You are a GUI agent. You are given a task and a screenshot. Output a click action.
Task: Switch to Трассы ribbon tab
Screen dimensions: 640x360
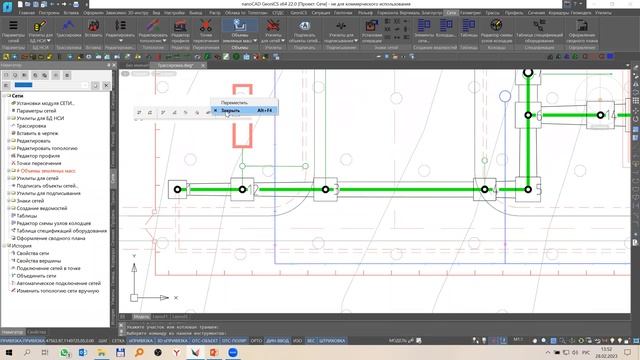[x=492, y=13]
